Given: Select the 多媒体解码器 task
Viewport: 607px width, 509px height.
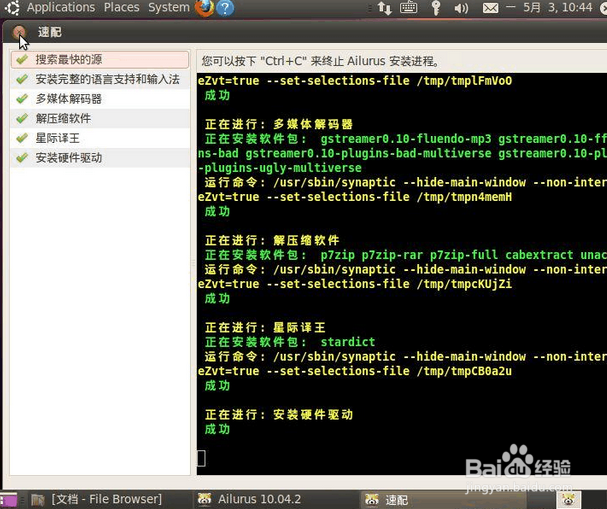Looking at the screenshot, I should (100, 99).
